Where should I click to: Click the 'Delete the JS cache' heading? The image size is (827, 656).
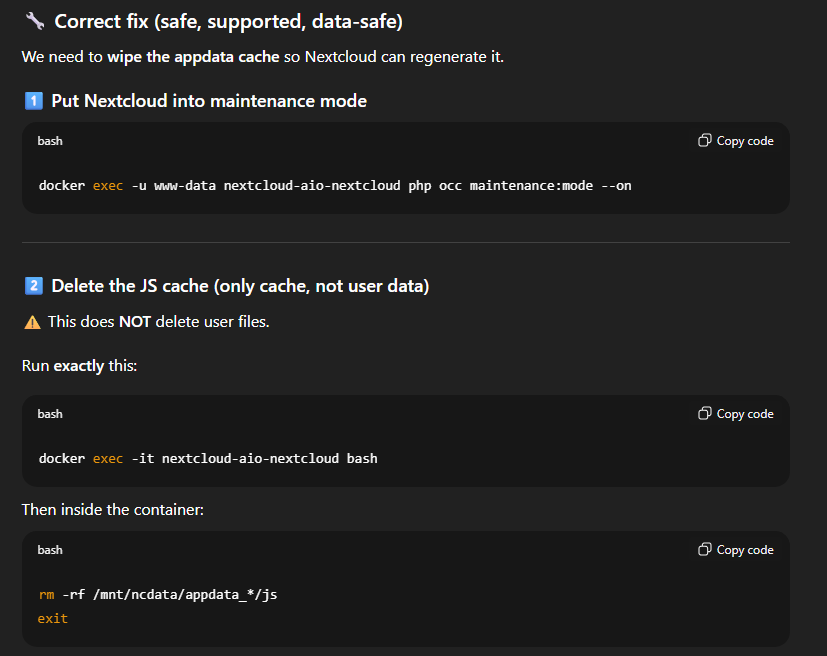[x=240, y=287]
